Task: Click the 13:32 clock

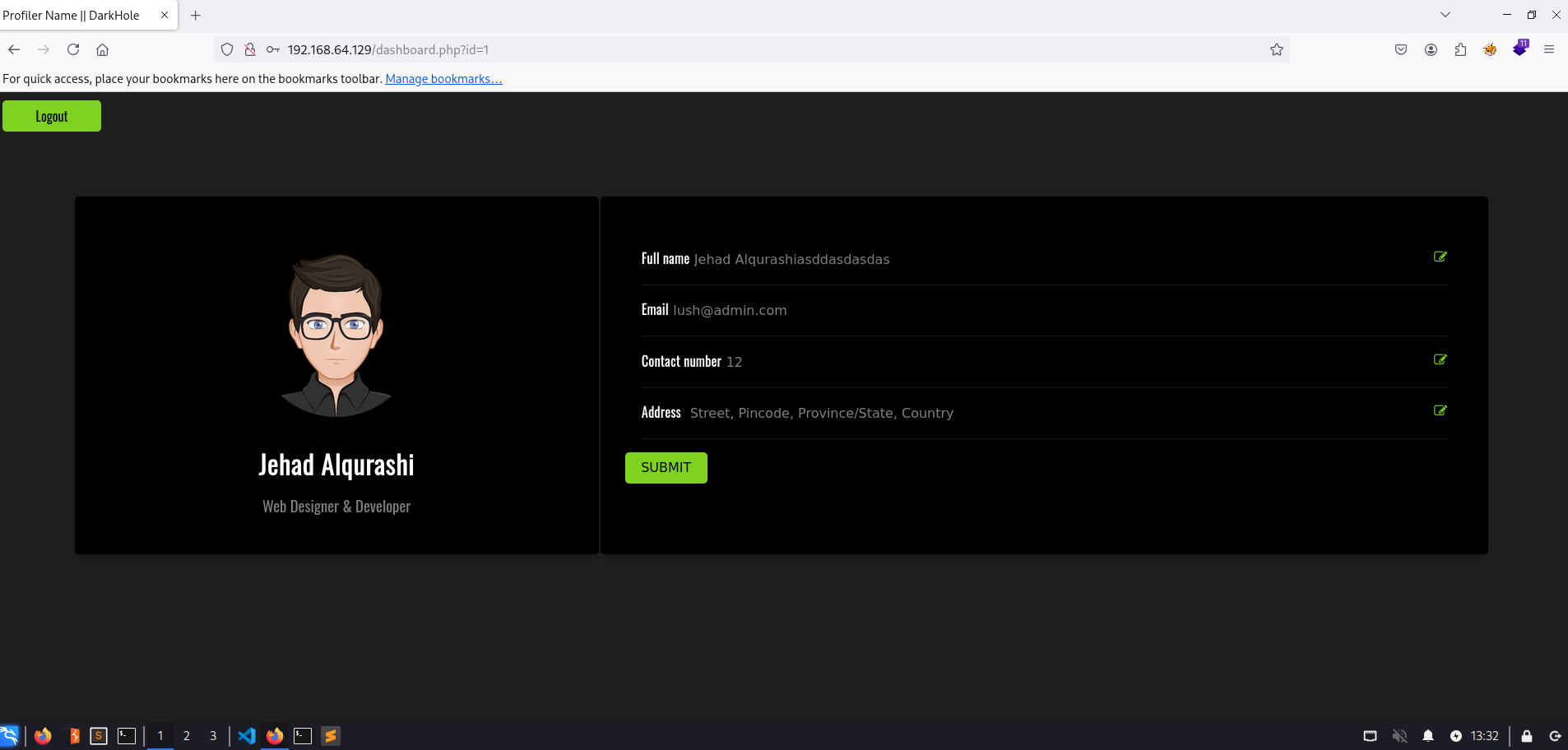Action: click(1485, 736)
